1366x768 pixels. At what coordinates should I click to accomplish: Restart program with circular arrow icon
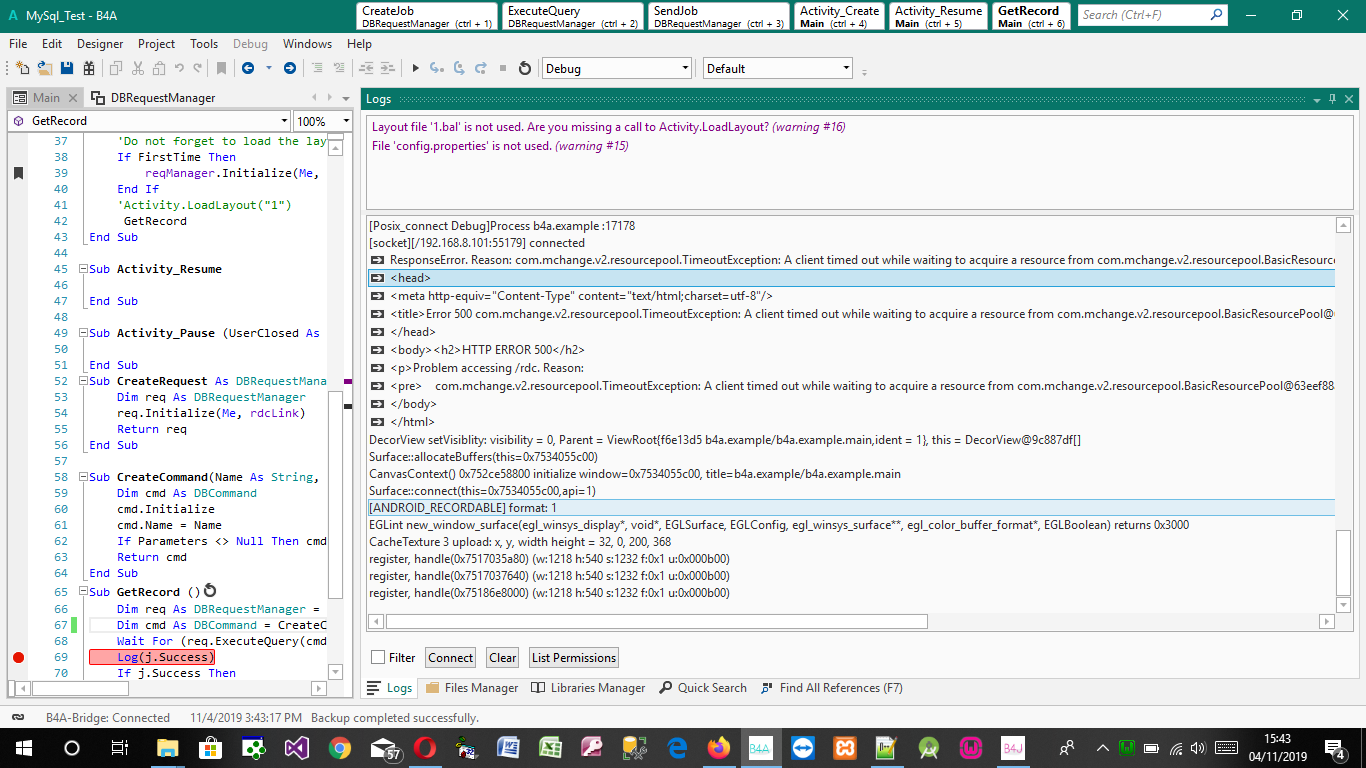[x=525, y=68]
